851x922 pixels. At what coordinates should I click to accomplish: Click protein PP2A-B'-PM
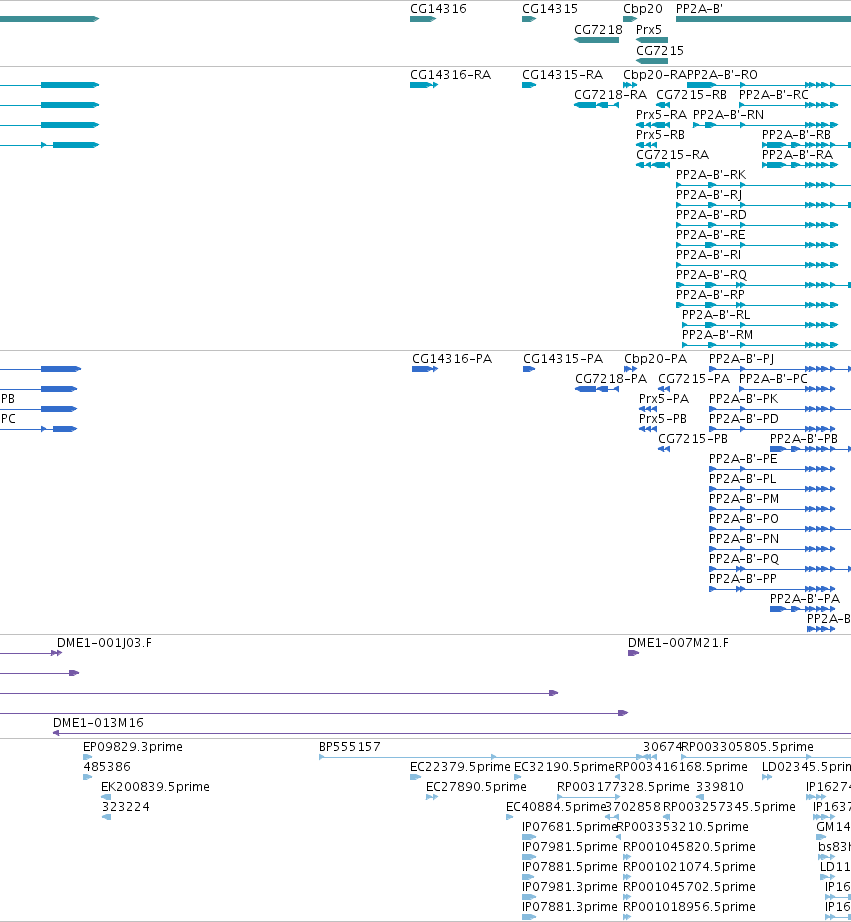(x=744, y=499)
